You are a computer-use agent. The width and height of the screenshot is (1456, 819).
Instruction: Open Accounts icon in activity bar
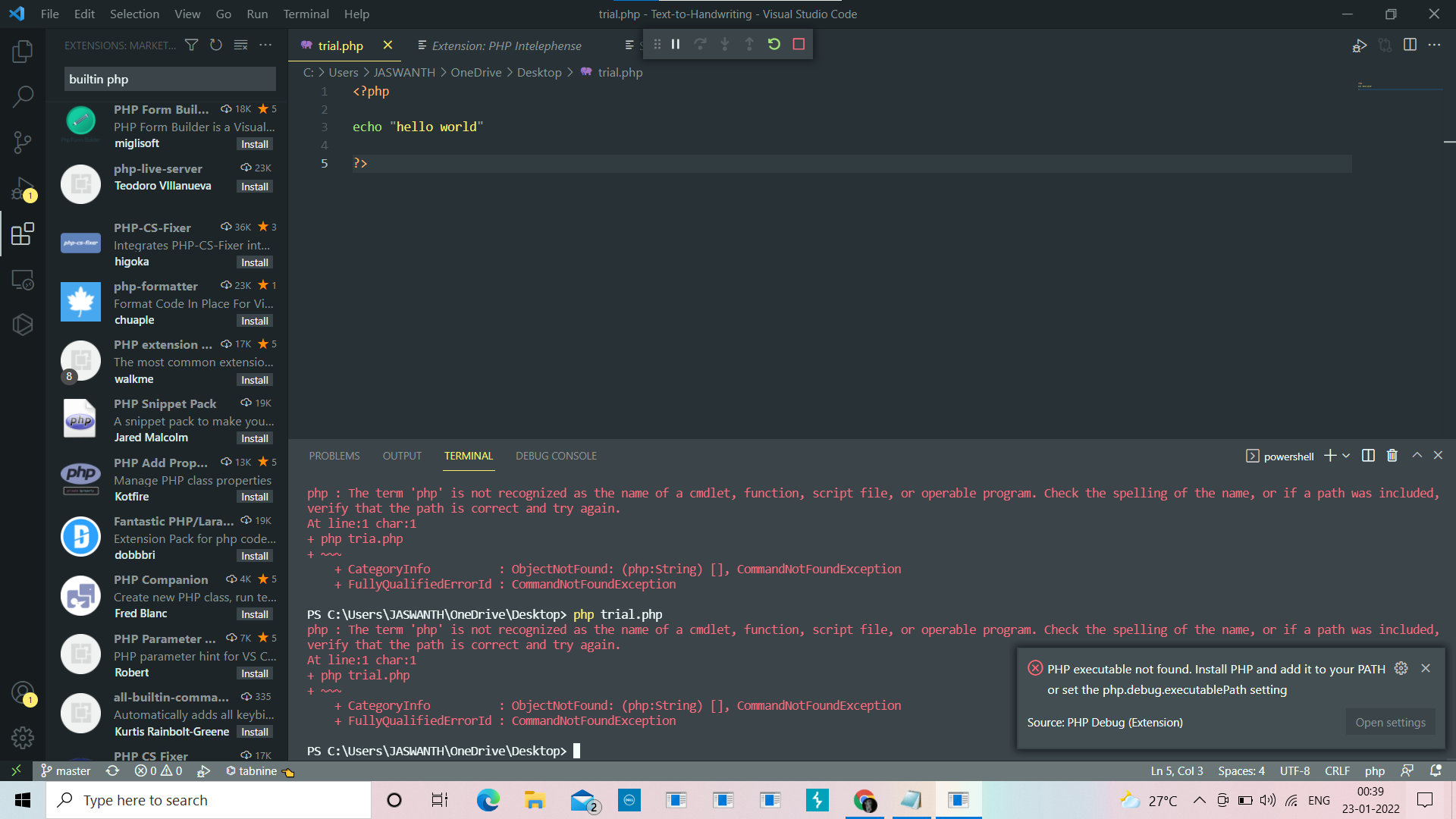(x=23, y=692)
